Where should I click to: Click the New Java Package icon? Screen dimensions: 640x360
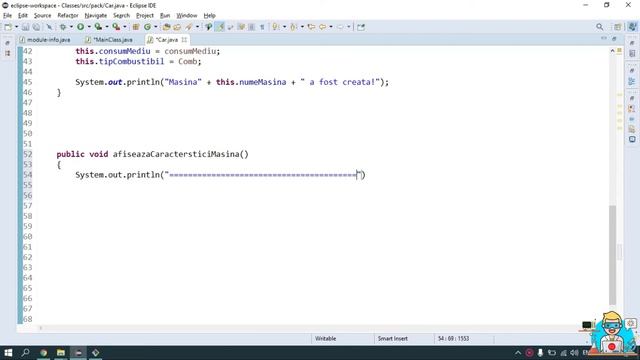136,27
